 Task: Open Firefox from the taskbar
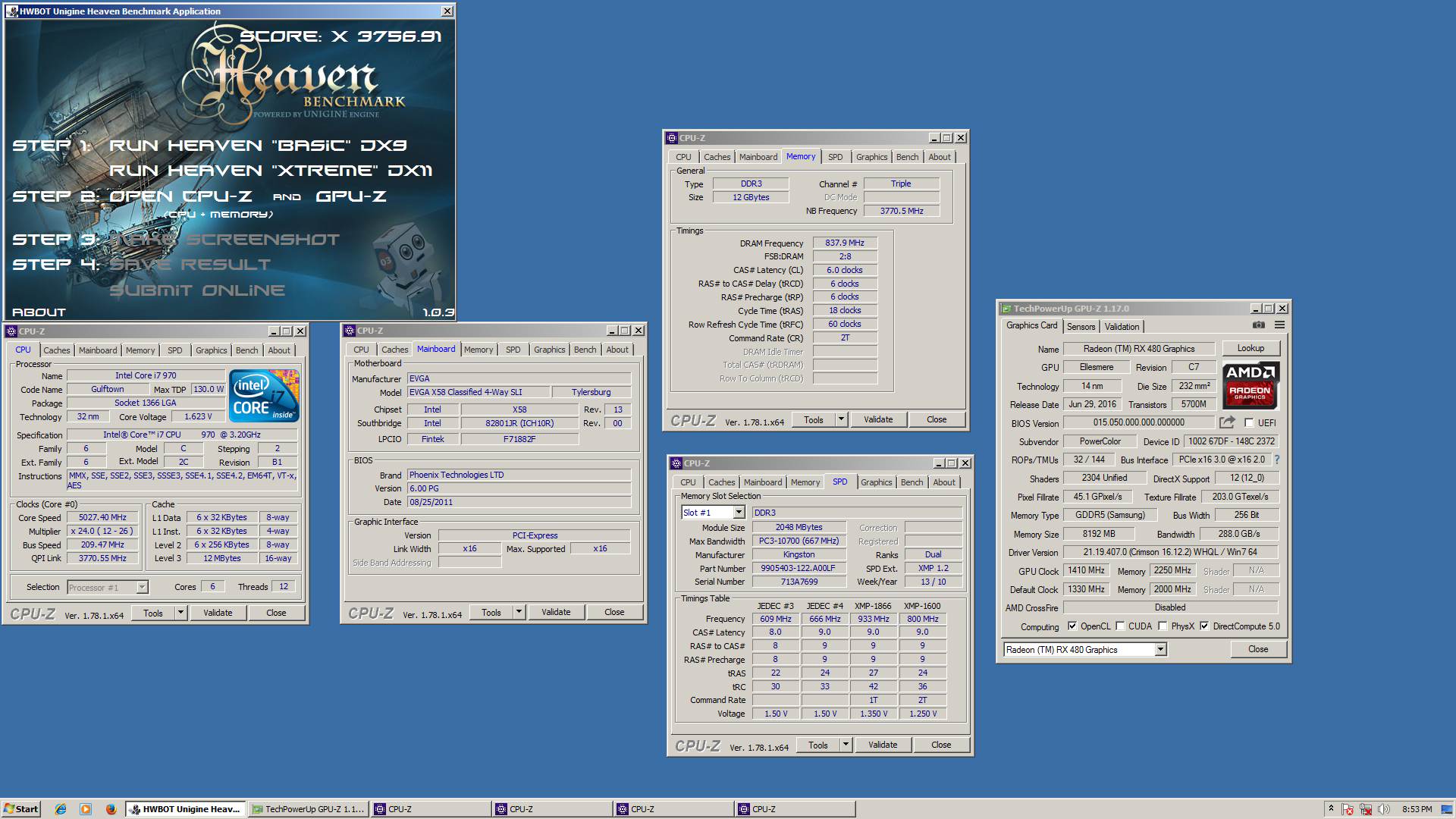111,809
